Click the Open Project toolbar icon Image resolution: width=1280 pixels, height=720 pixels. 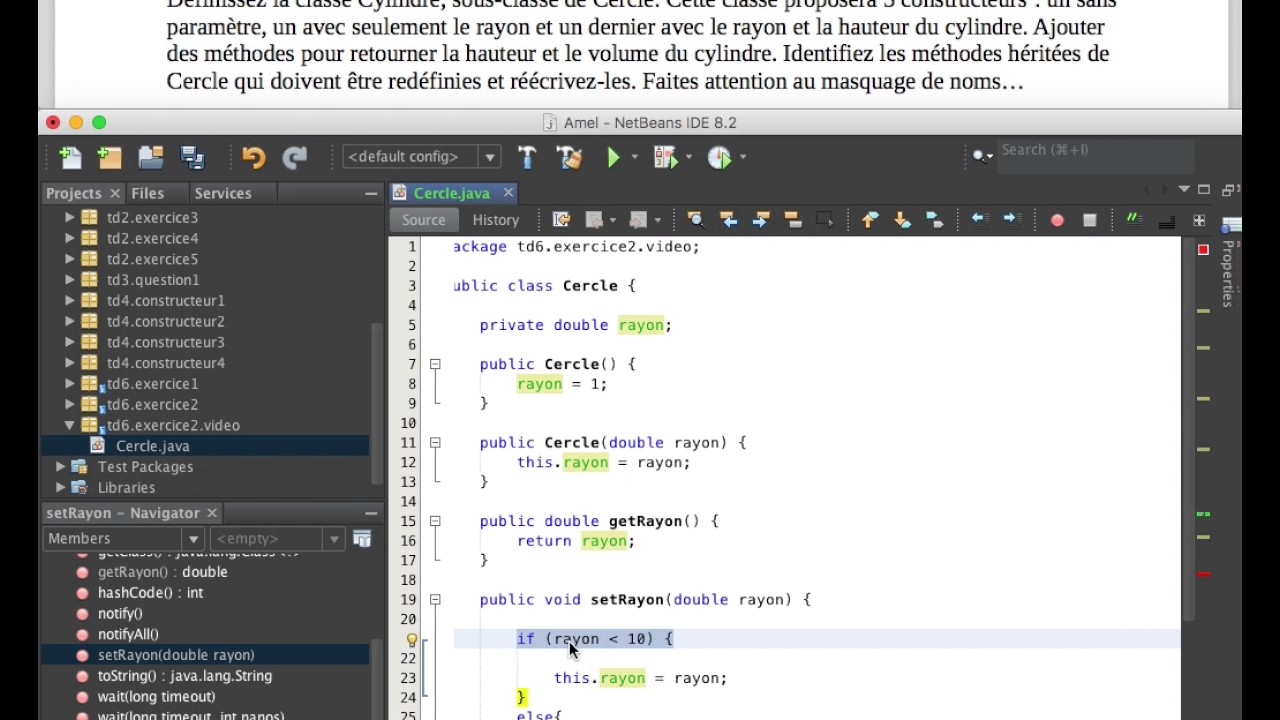[x=151, y=157]
